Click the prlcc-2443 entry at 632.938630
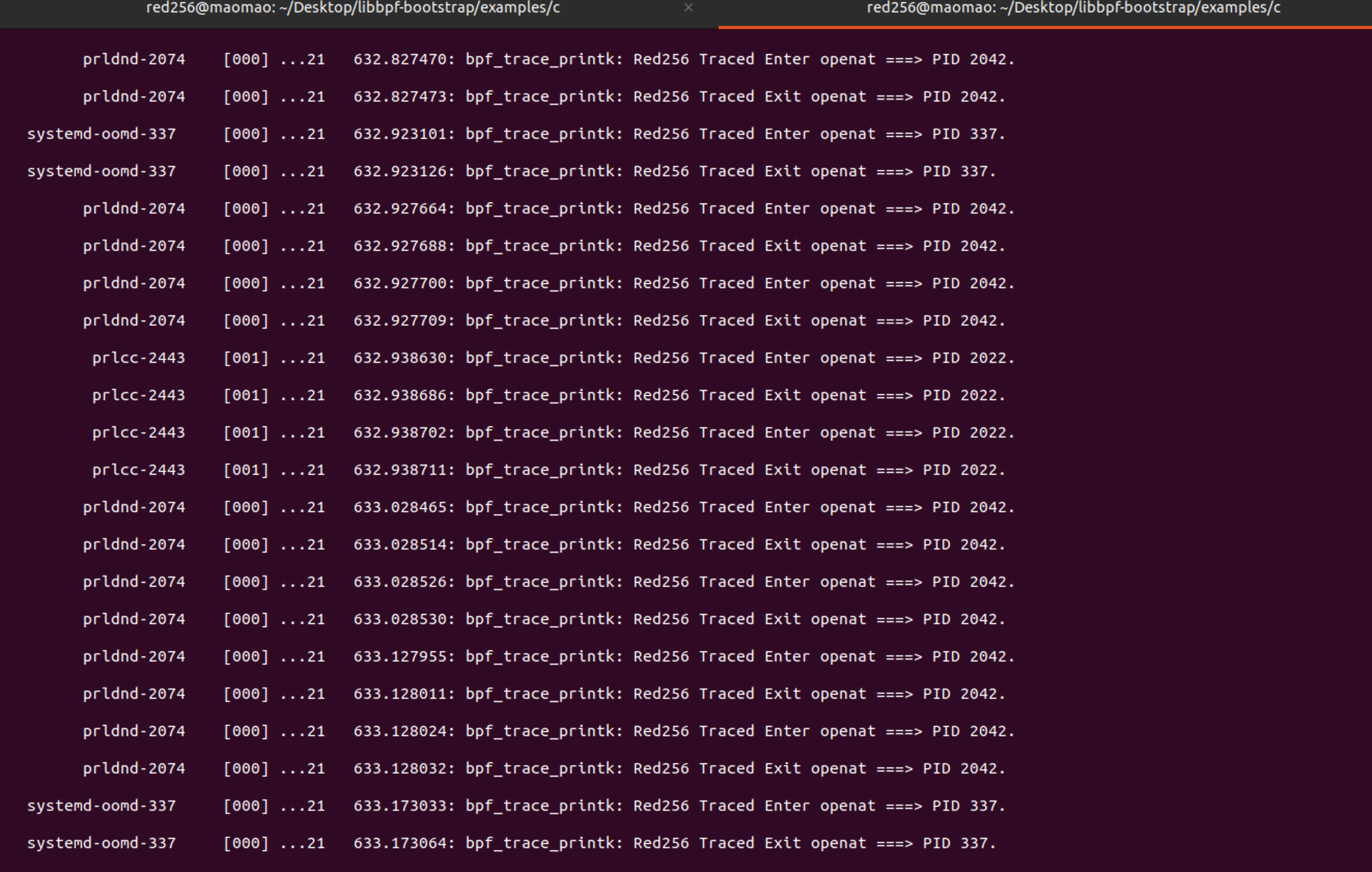The image size is (1372, 872). [138, 358]
